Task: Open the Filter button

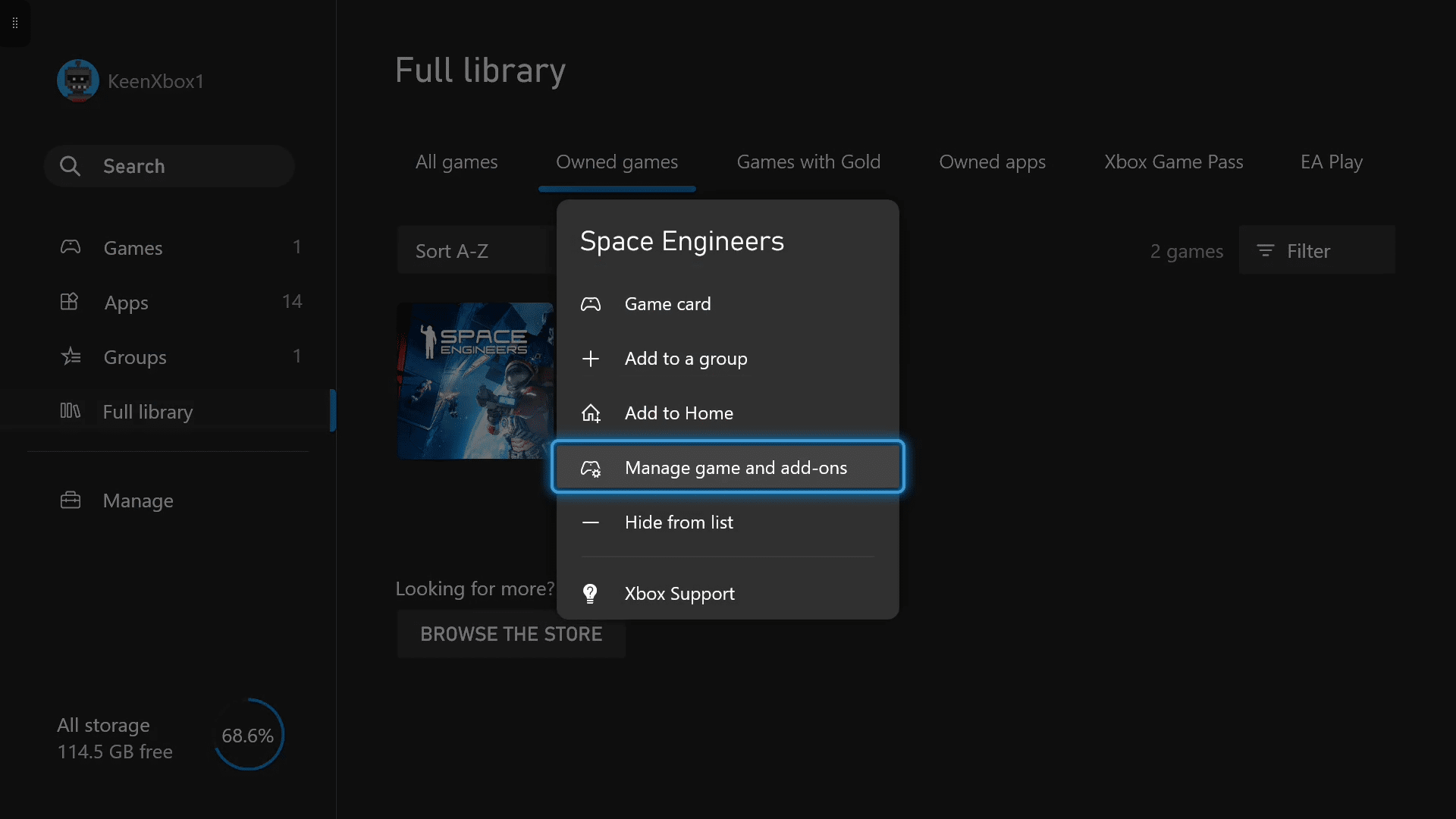Action: (x=1316, y=250)
